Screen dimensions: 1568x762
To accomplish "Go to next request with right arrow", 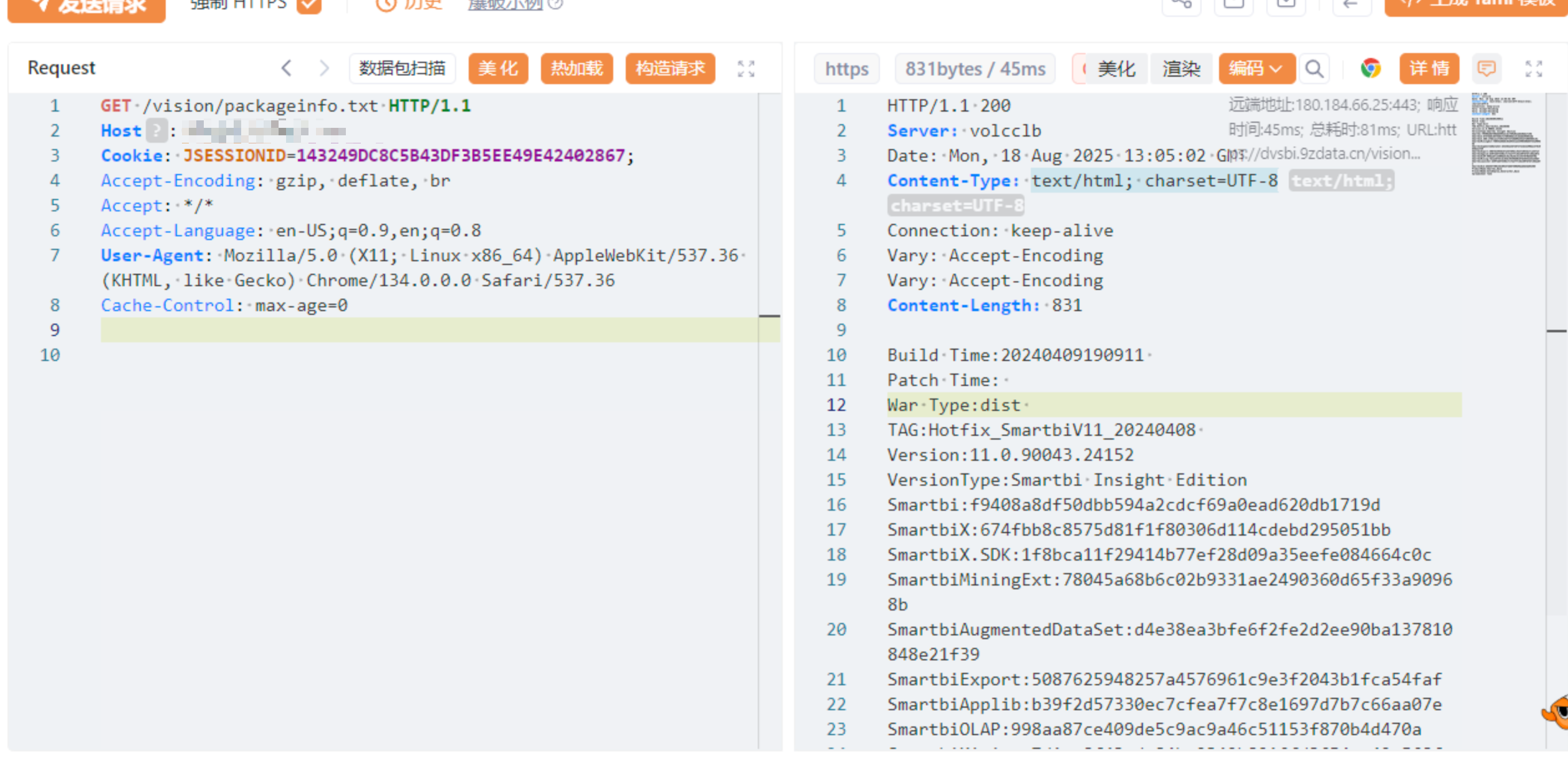I will click(x=324, y=68).
